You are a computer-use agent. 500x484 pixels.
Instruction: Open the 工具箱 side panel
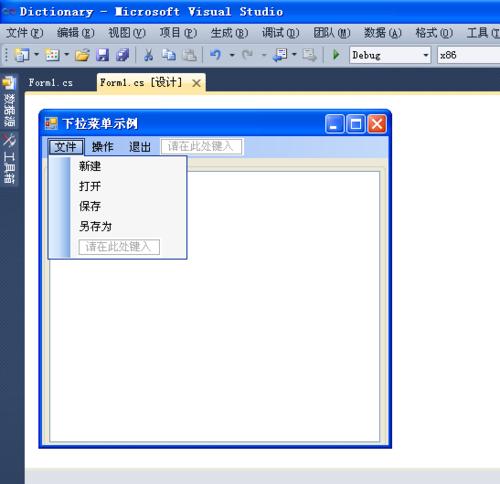(x=10, y=159)
